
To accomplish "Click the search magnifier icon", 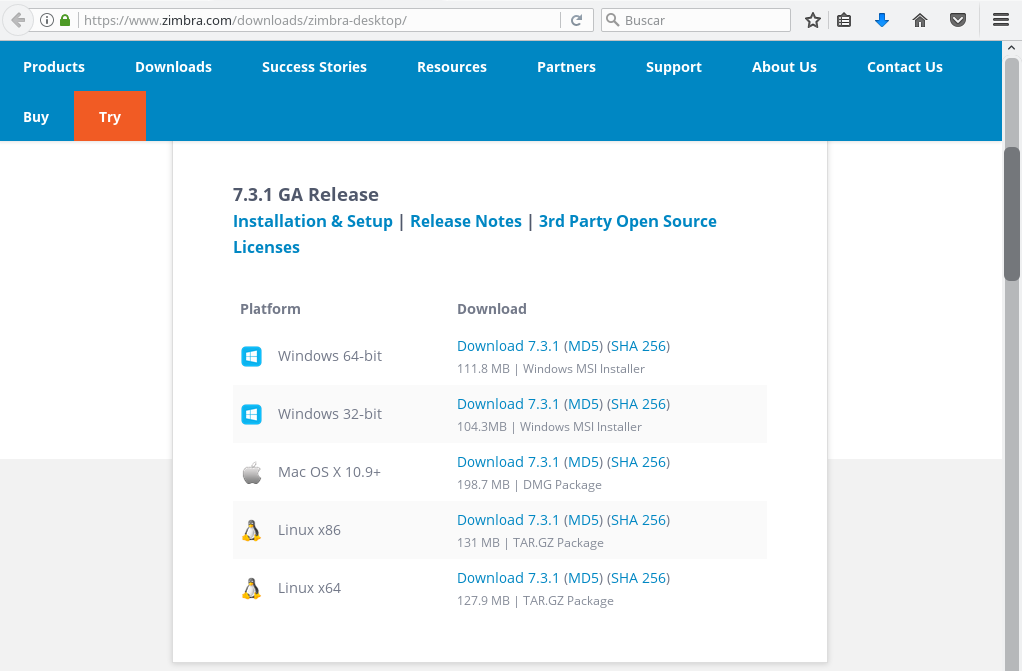I will pyautogui.click(x=612, y=20).
